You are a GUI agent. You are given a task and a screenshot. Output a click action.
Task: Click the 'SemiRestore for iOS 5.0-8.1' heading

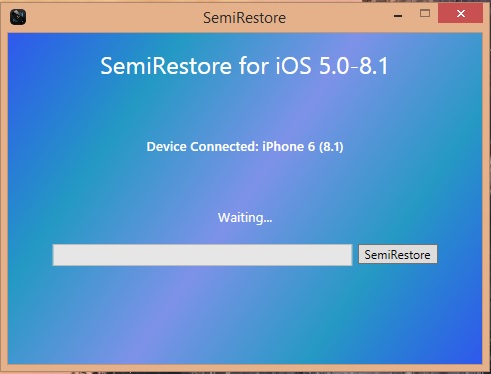coord(244,66)
